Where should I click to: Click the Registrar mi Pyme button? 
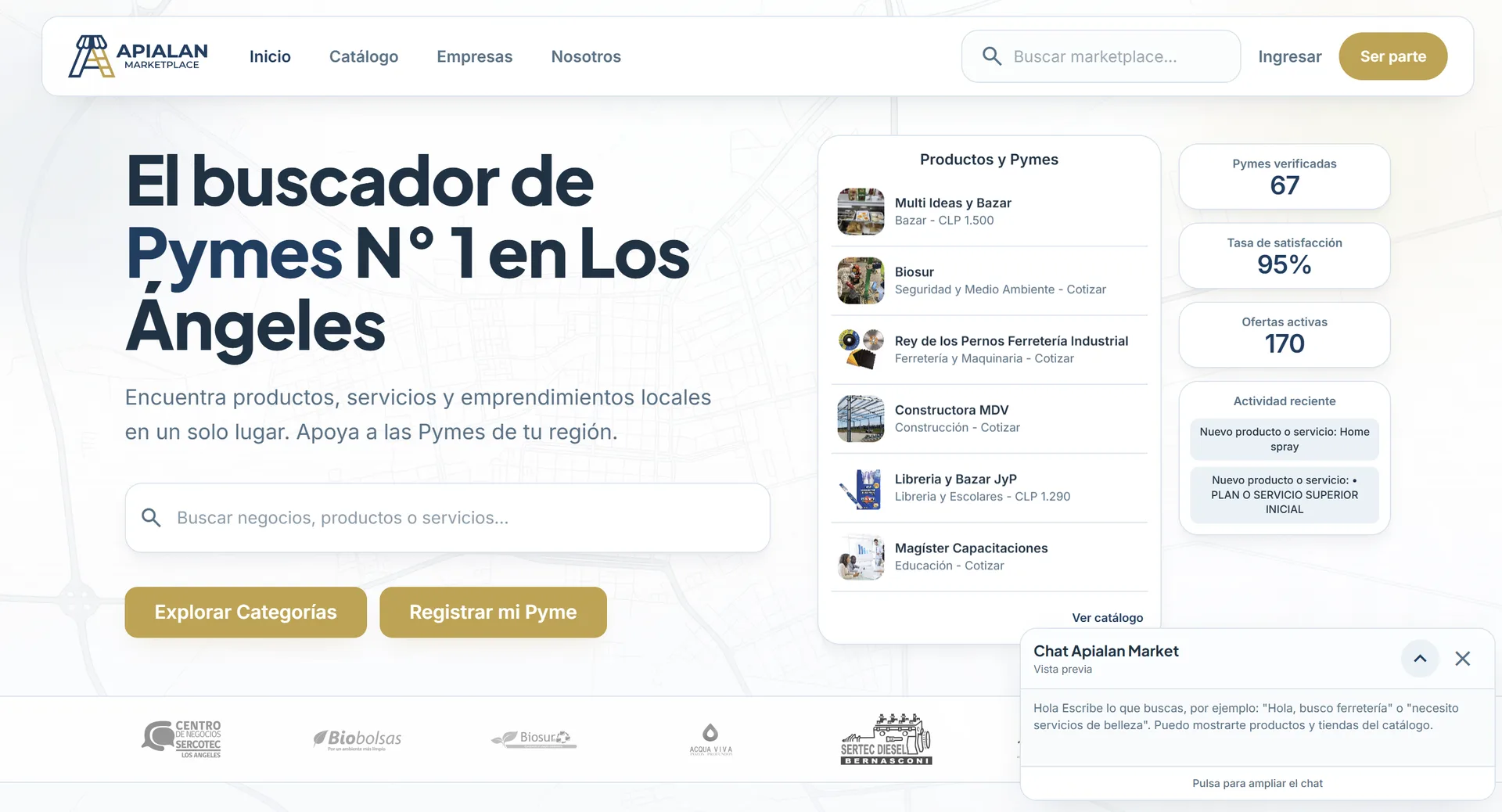tap(493, 613)
